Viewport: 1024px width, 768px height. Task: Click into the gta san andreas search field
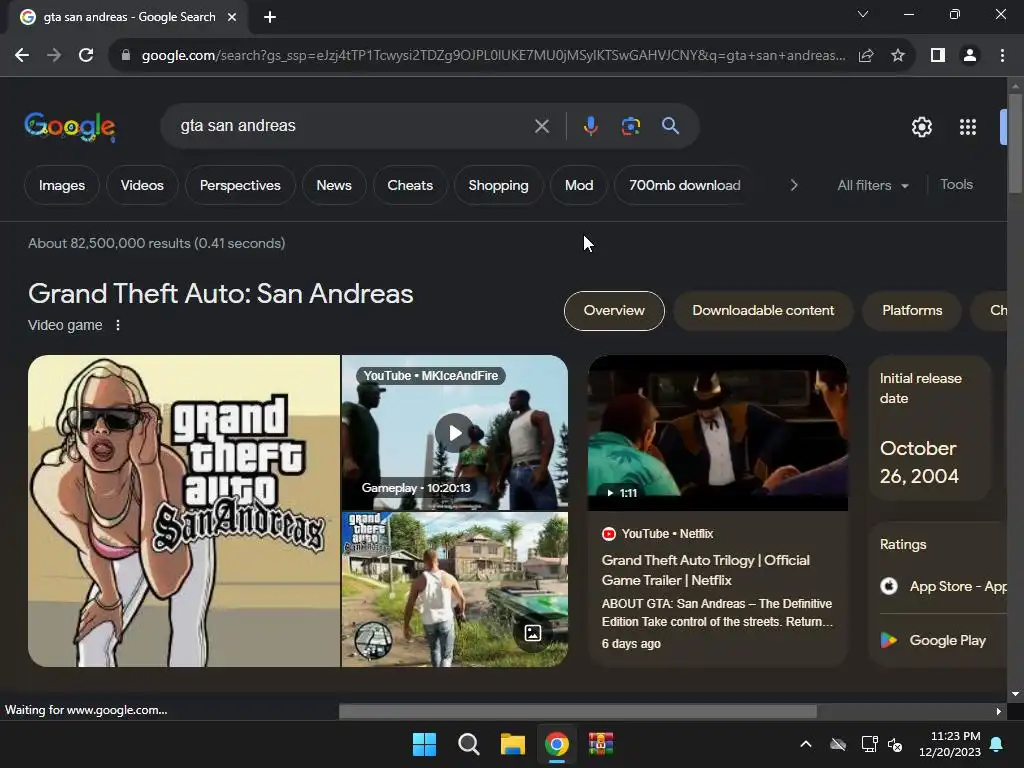[x=353, y=125]
